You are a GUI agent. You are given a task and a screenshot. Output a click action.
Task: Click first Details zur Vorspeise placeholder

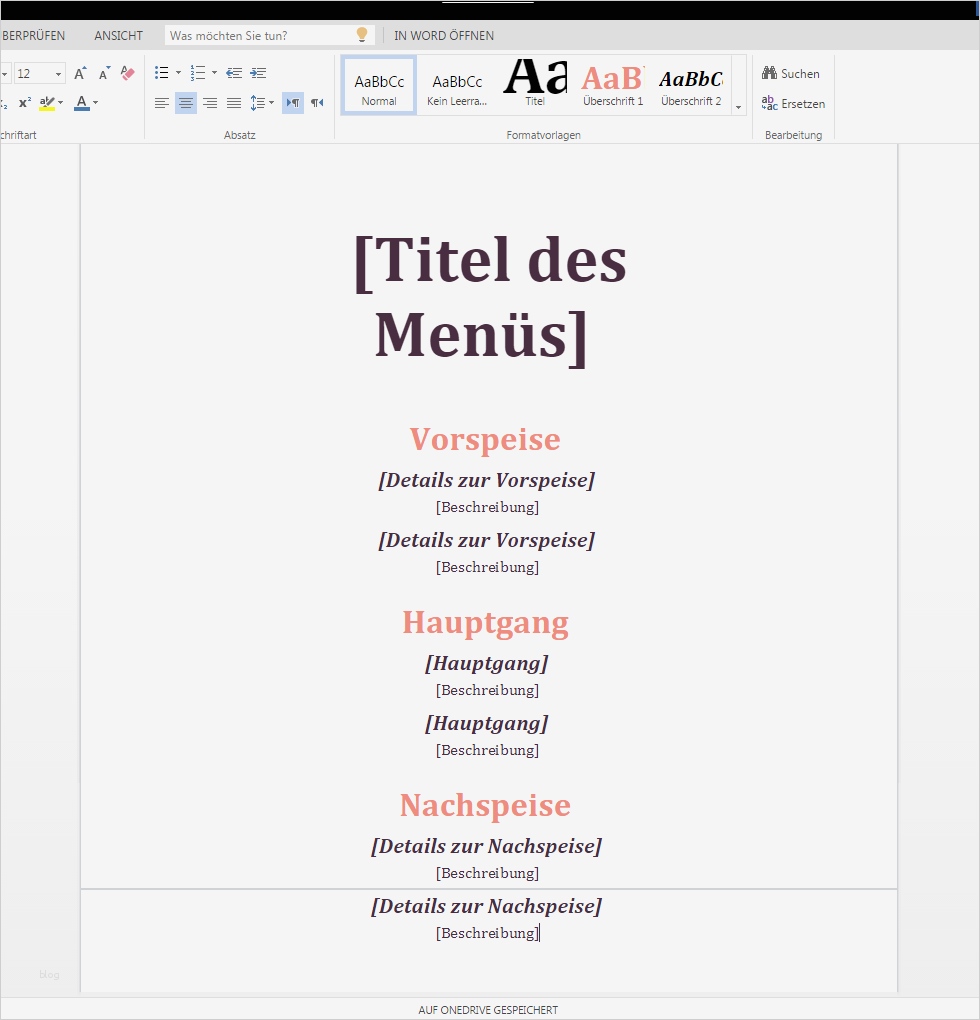click(486, 480)
